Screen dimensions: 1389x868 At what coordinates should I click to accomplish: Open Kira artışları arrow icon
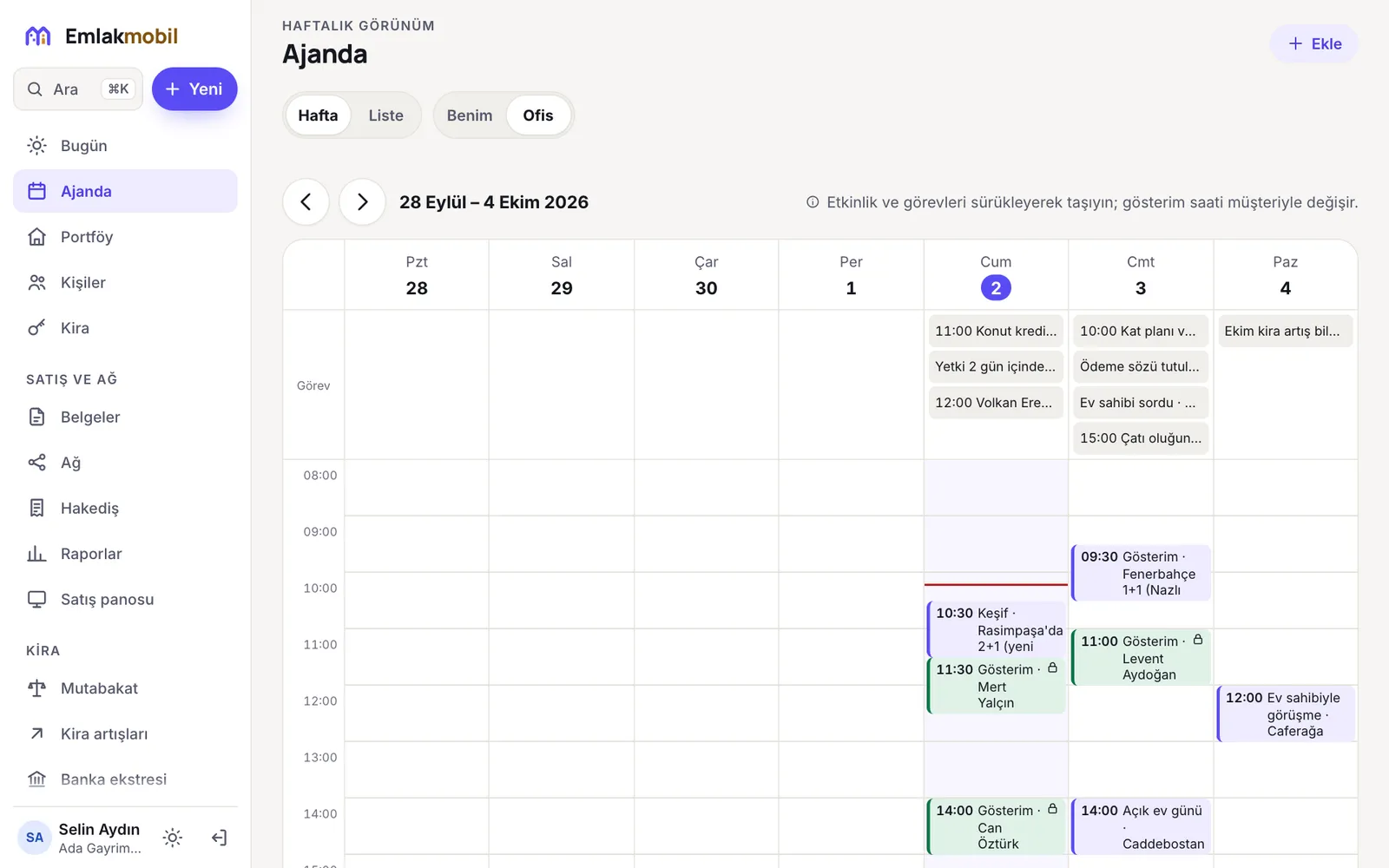tap(36, 733)
